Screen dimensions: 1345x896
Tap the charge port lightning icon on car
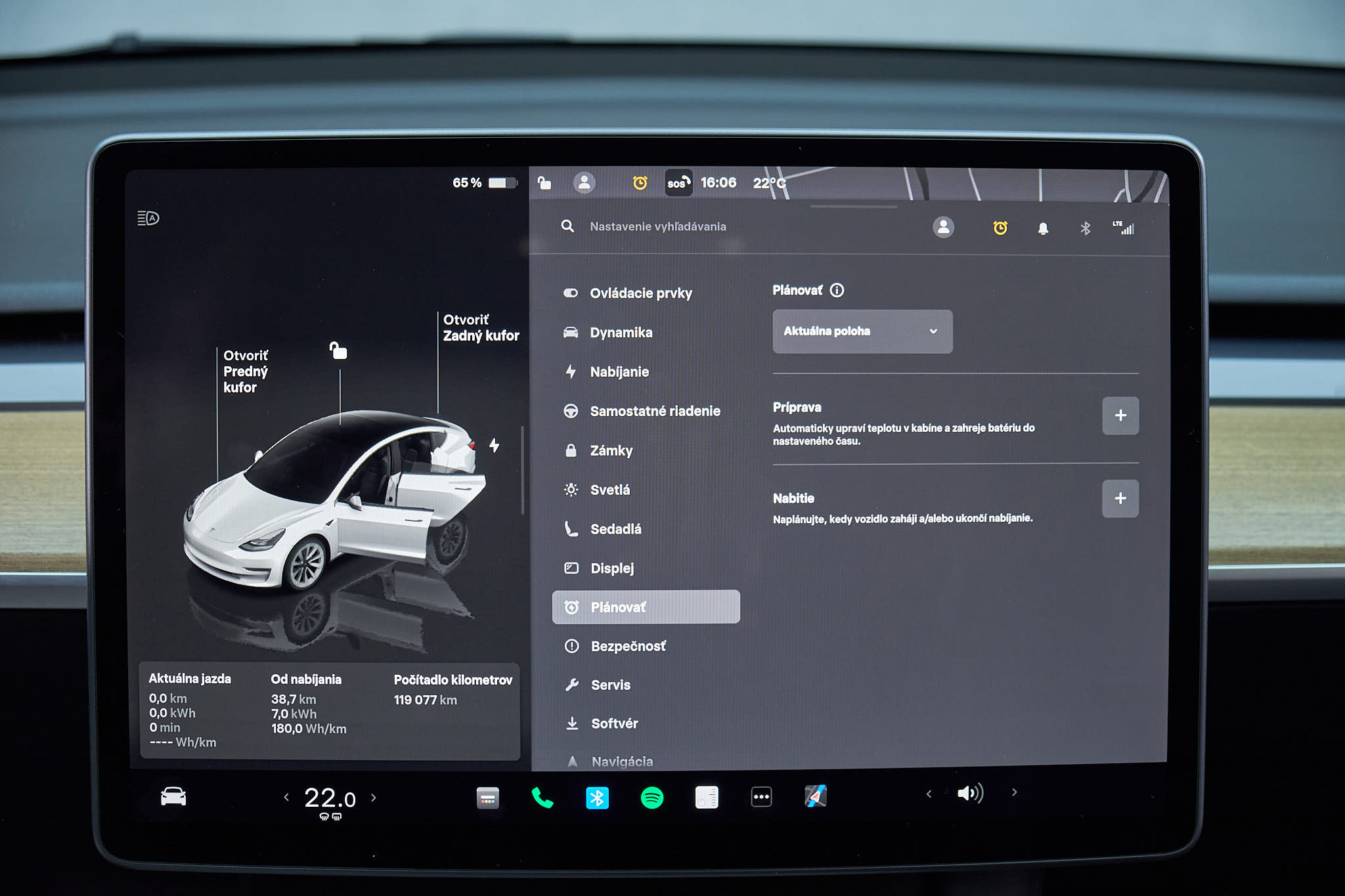[x=494, y=446]
